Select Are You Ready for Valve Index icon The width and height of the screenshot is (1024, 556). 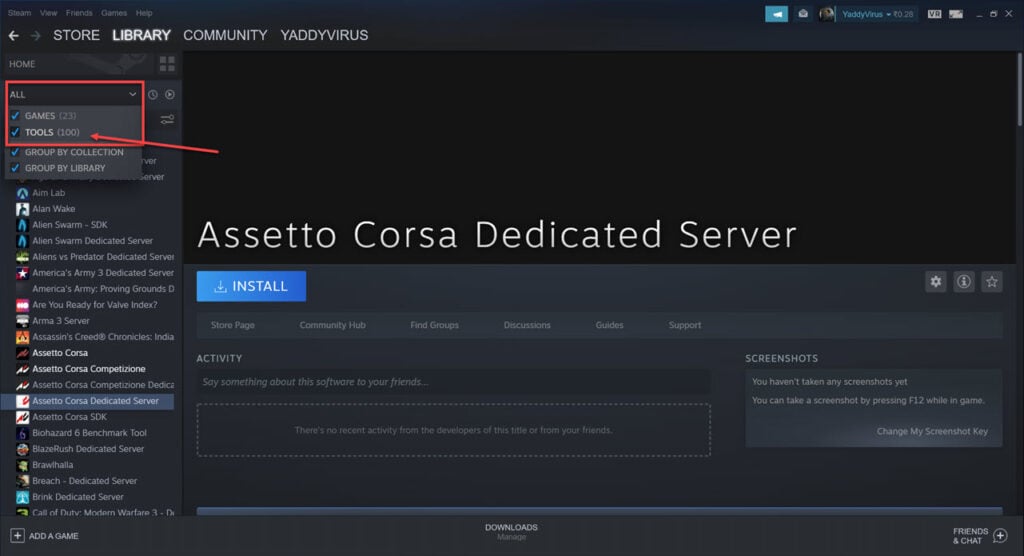pyautogui.click(x=22, y=305)
